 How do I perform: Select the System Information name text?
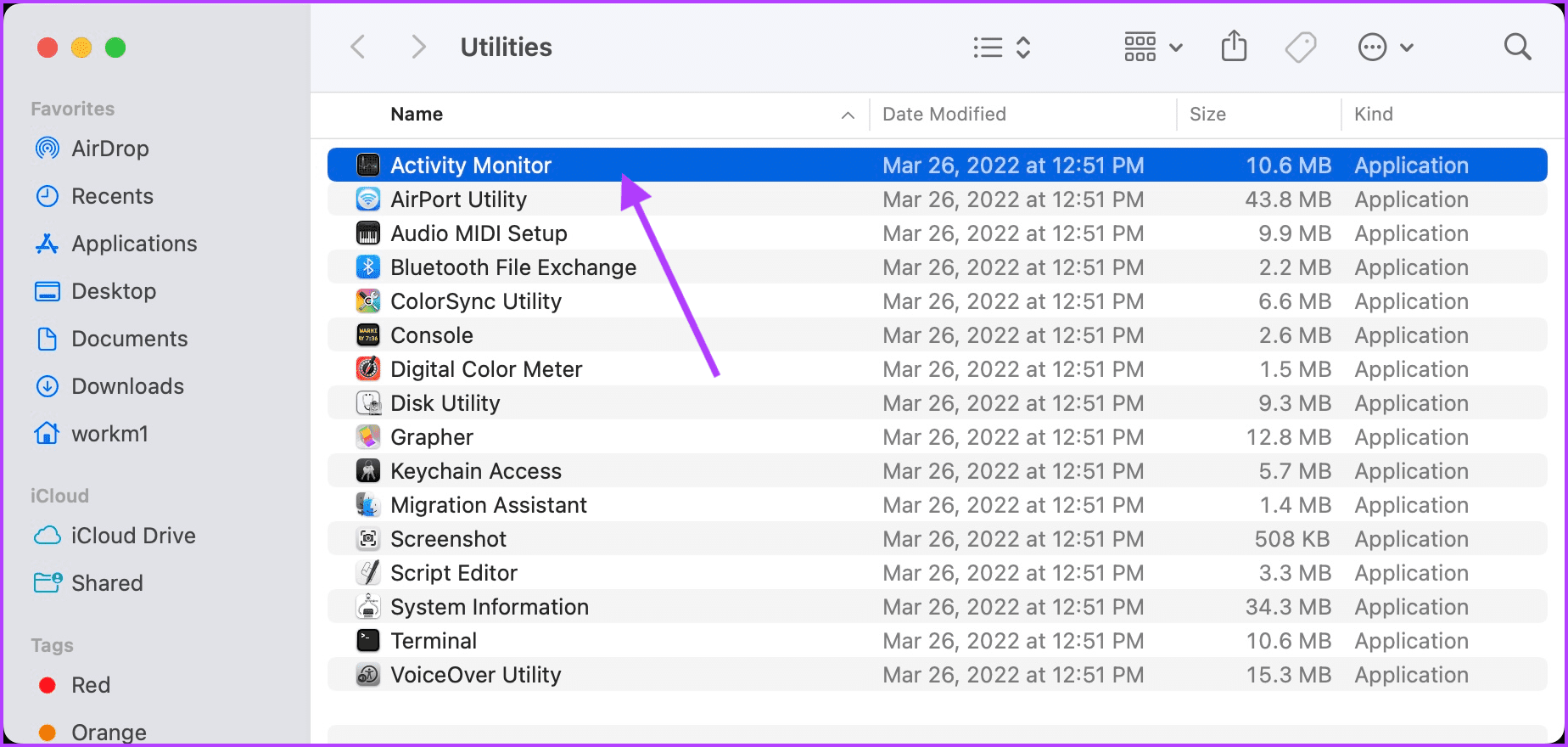click(490, 607)
